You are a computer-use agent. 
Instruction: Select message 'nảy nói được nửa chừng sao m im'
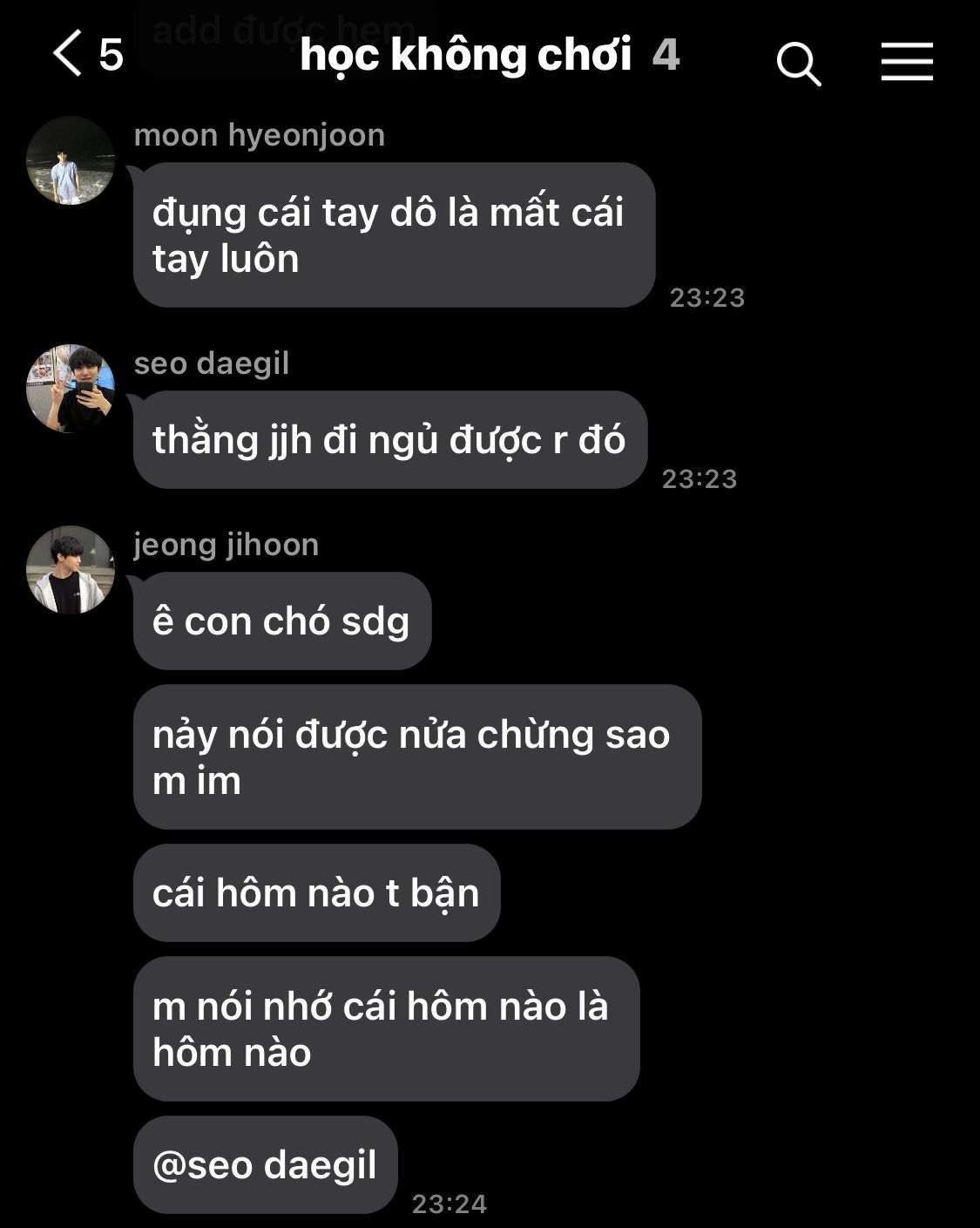[417, 757]
